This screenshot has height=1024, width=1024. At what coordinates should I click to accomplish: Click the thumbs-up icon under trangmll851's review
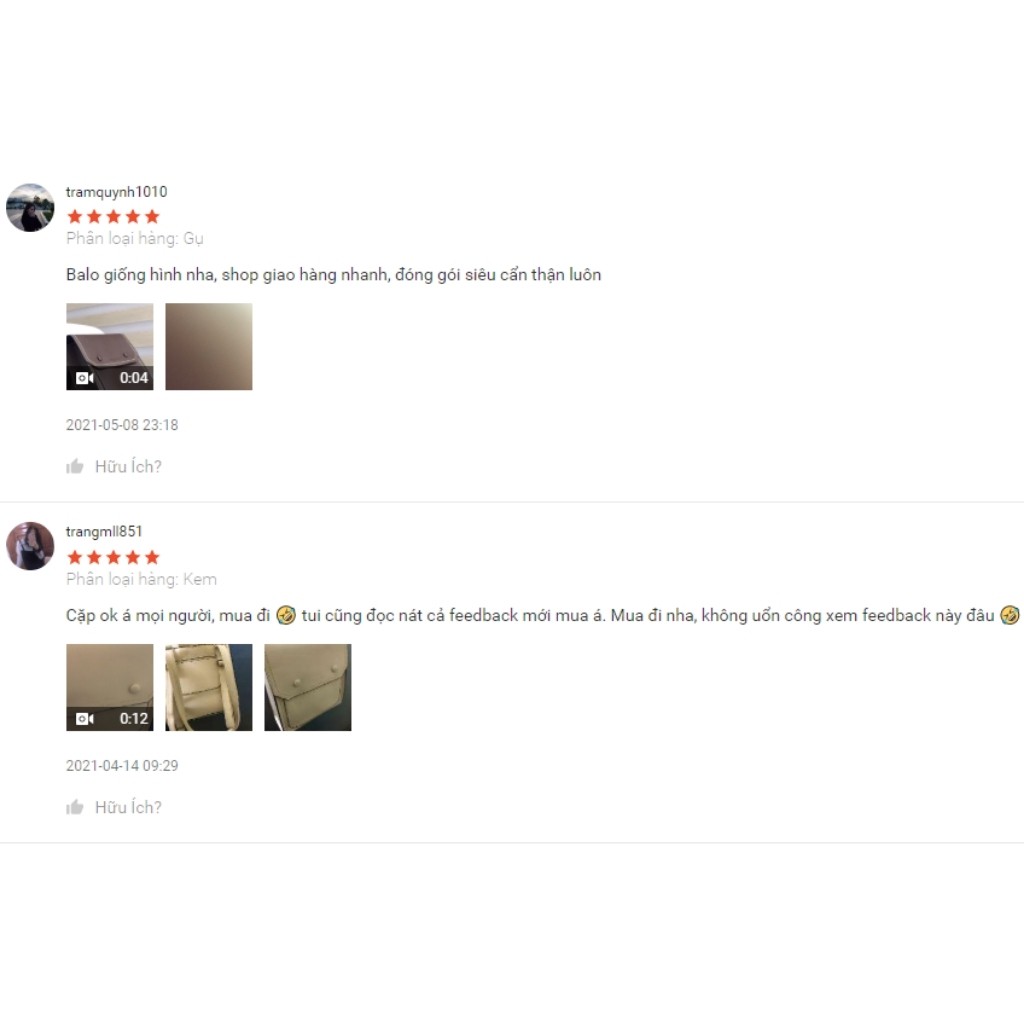tap(75, 807)
